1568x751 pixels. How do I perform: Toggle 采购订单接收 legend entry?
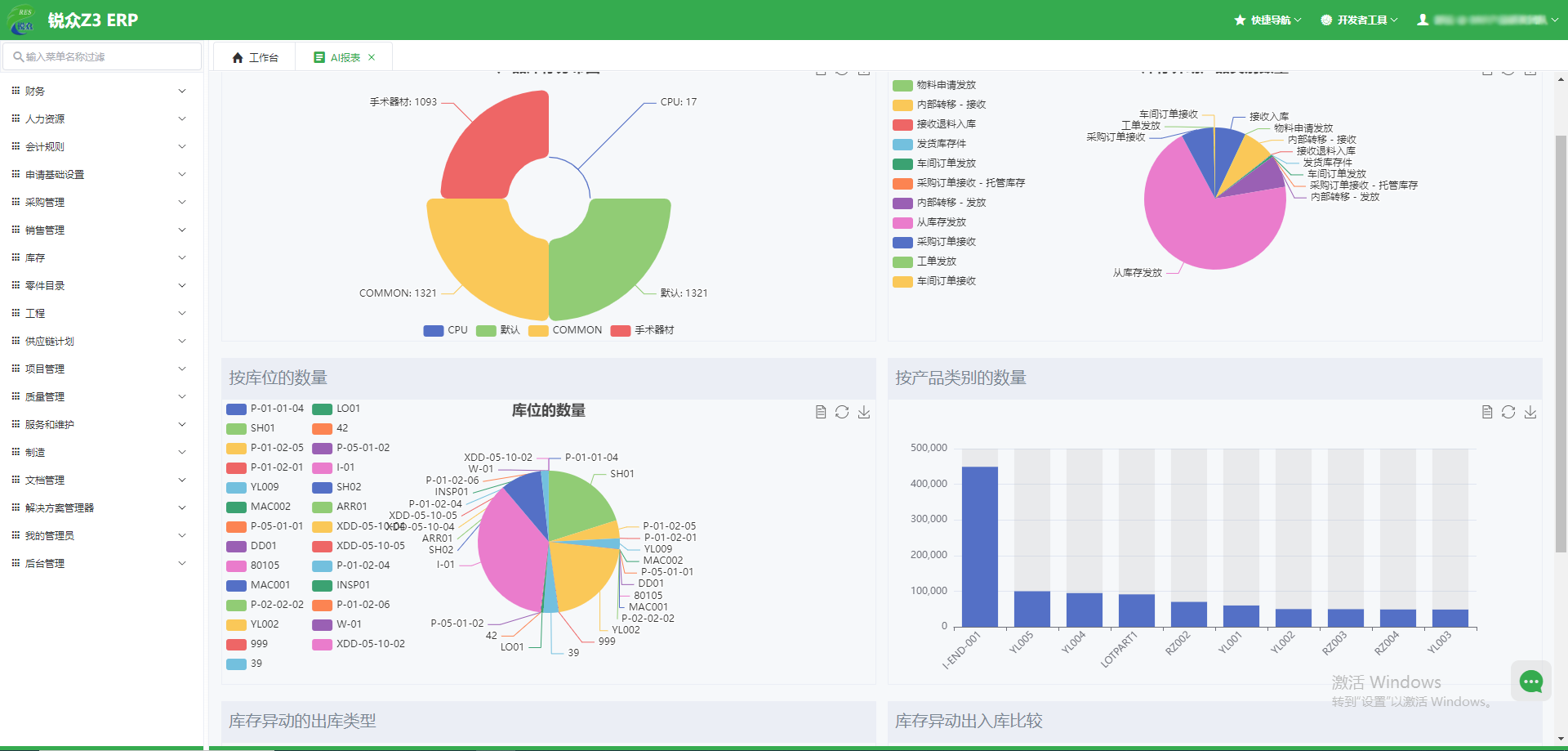(x=934, y=242)
